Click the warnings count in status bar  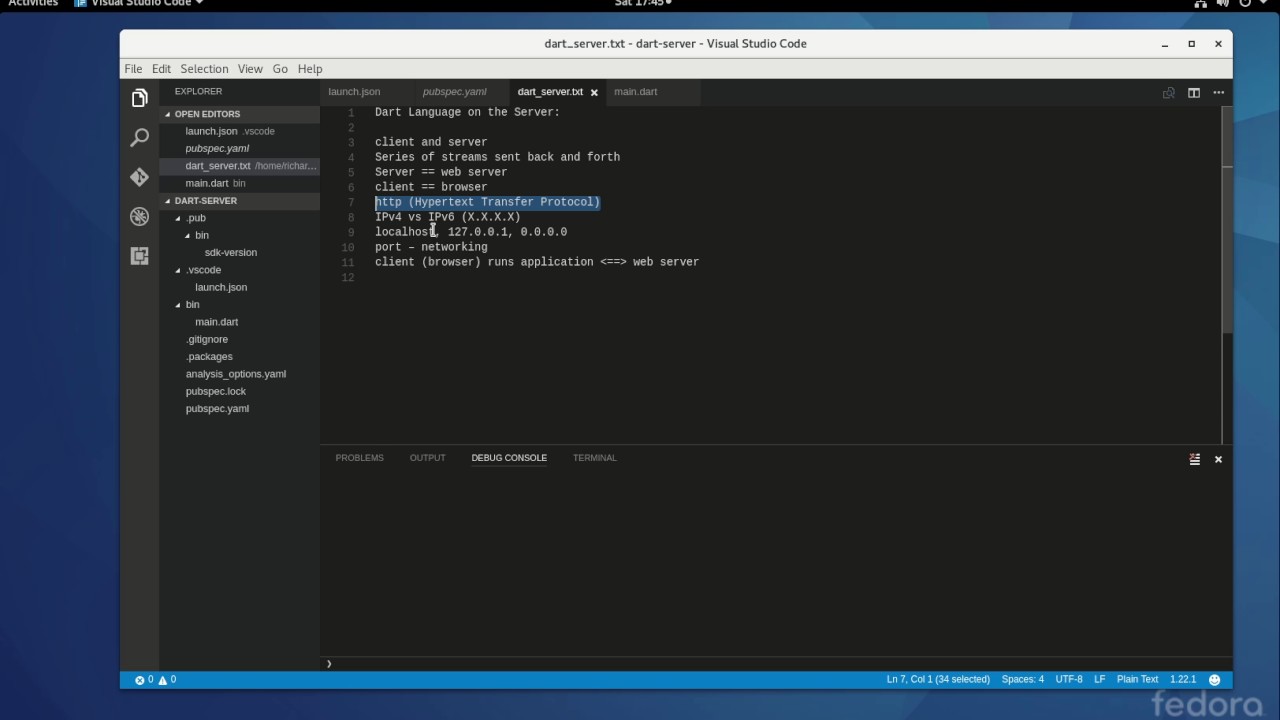[167, 679]
